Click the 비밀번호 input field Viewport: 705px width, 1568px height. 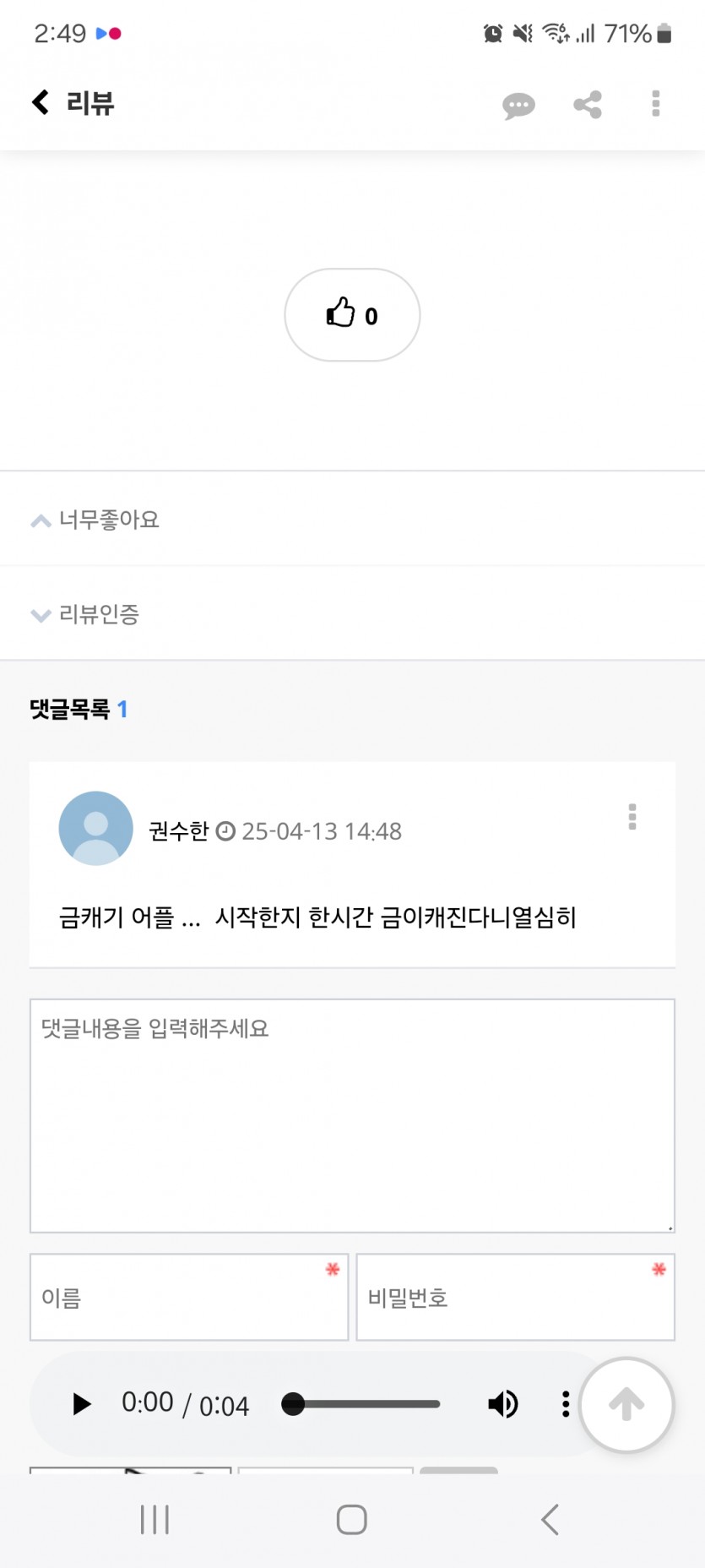(x=515, y=1297)
